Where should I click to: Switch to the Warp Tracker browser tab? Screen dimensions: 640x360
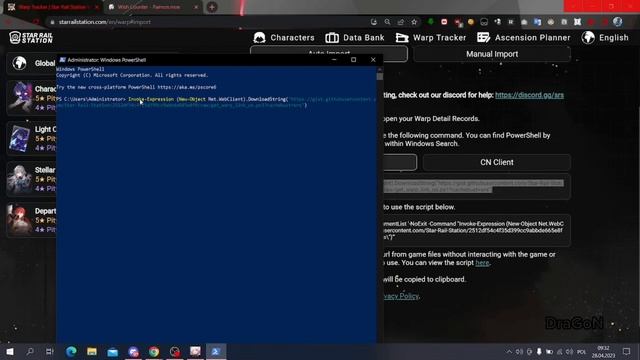54,7
